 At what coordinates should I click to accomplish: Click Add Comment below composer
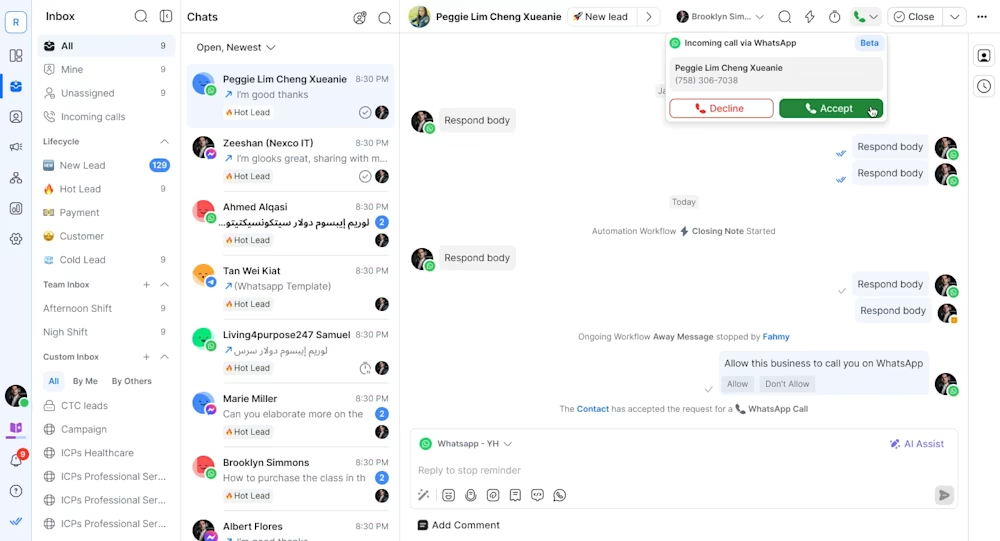[459, 525]
